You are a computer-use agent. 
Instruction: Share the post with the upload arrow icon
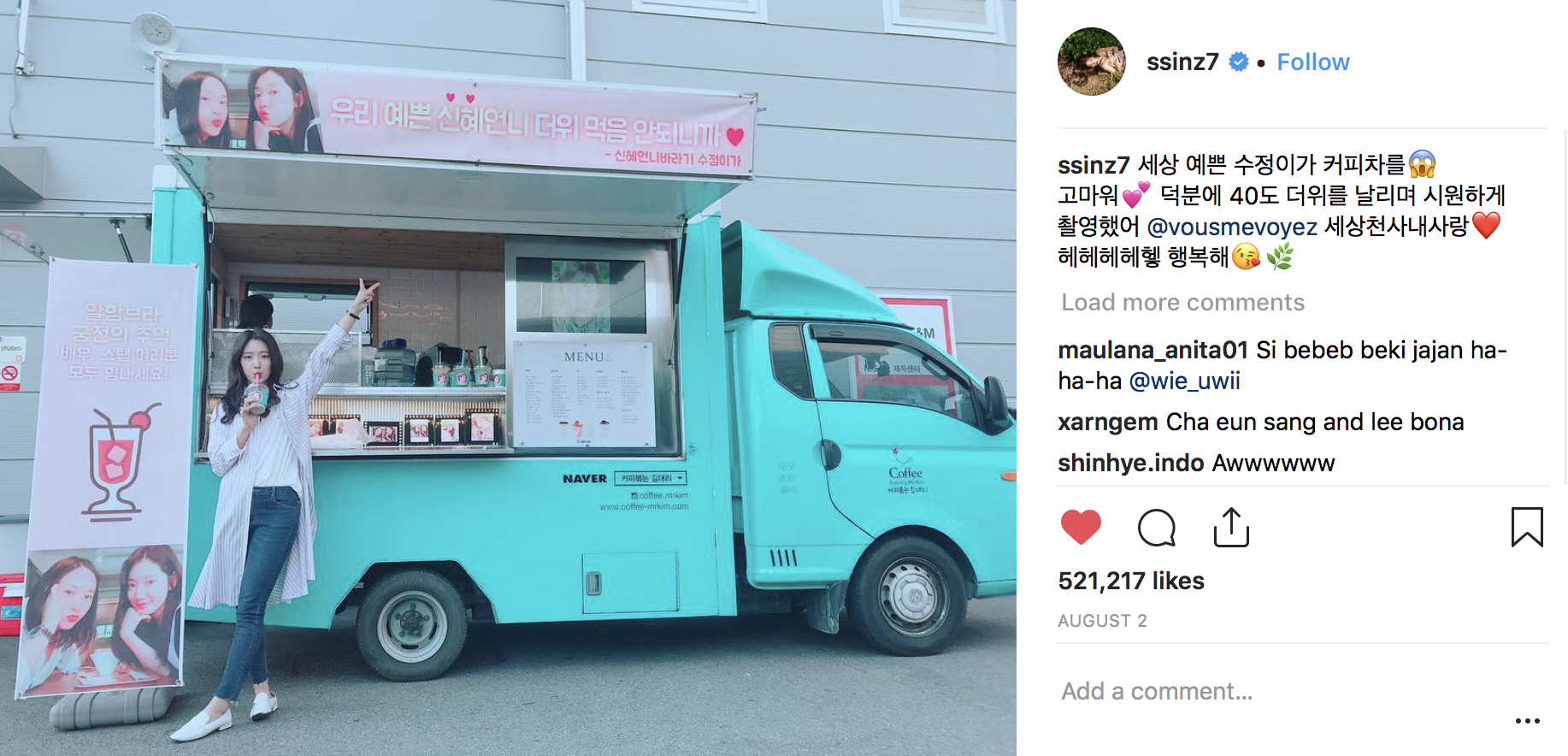point(1231,527)
